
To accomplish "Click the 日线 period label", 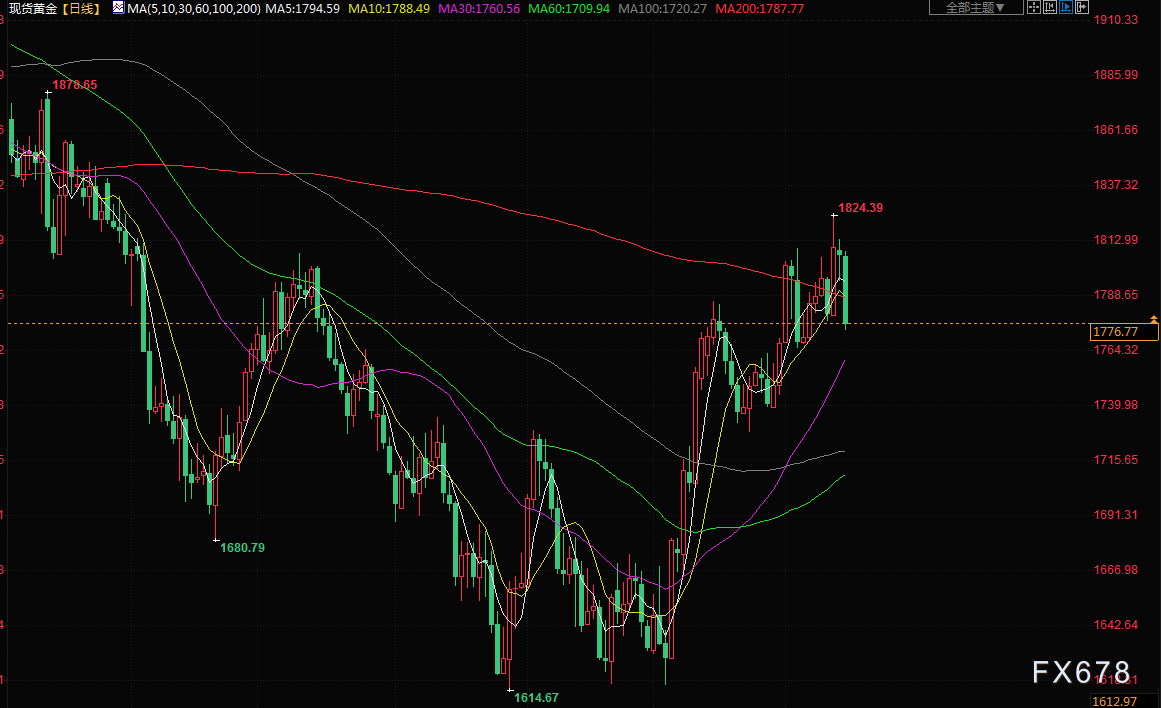I will click(x=81, y=9).
